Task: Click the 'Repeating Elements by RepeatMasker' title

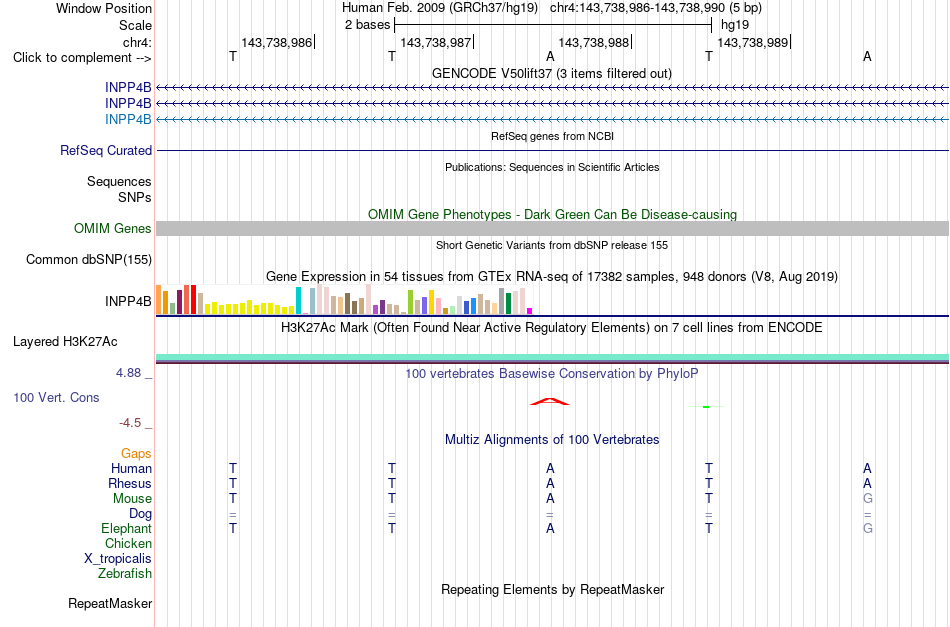Action: [552, 590]
